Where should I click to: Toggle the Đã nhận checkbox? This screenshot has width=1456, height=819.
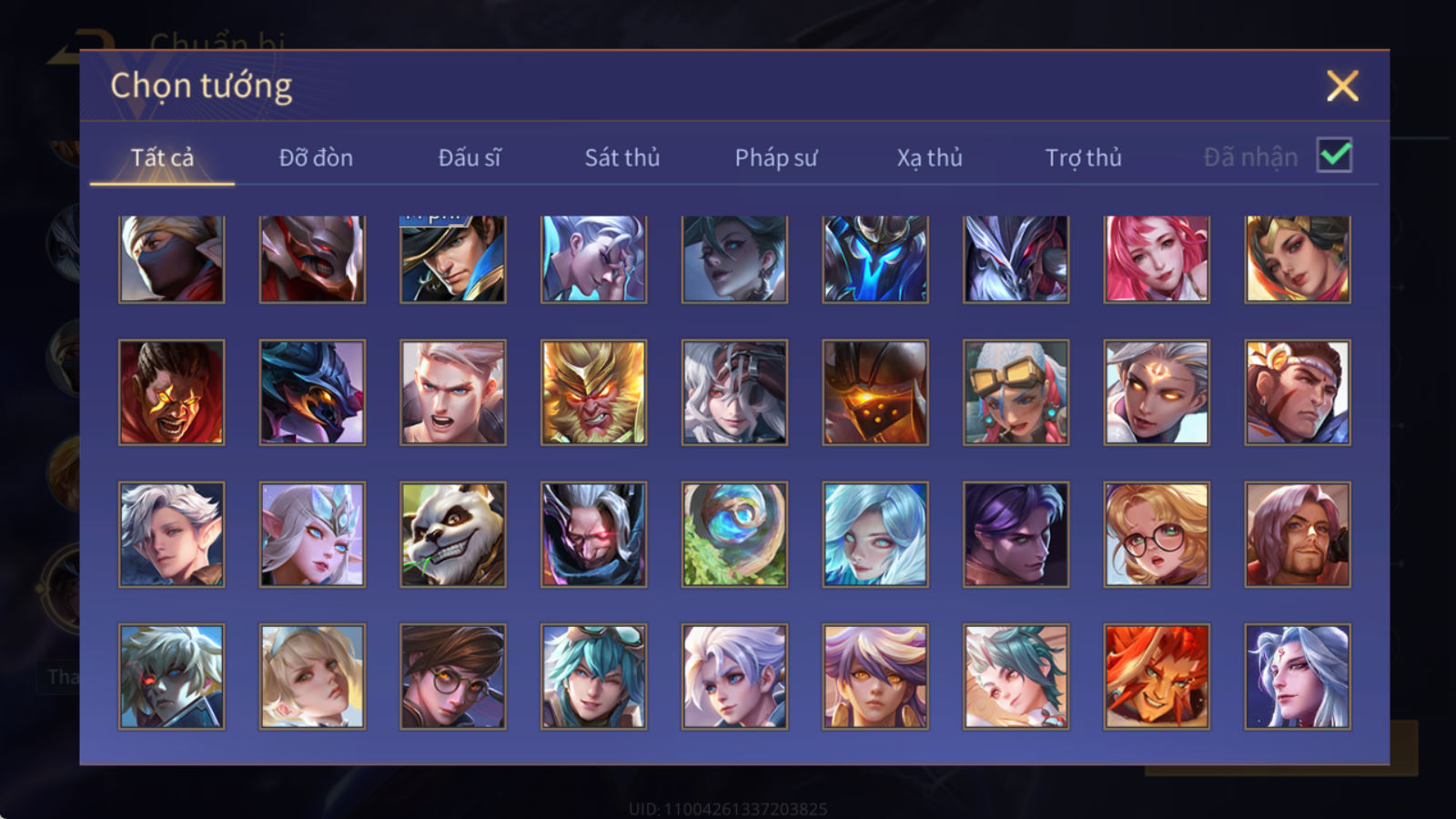tap(1334, 156)
